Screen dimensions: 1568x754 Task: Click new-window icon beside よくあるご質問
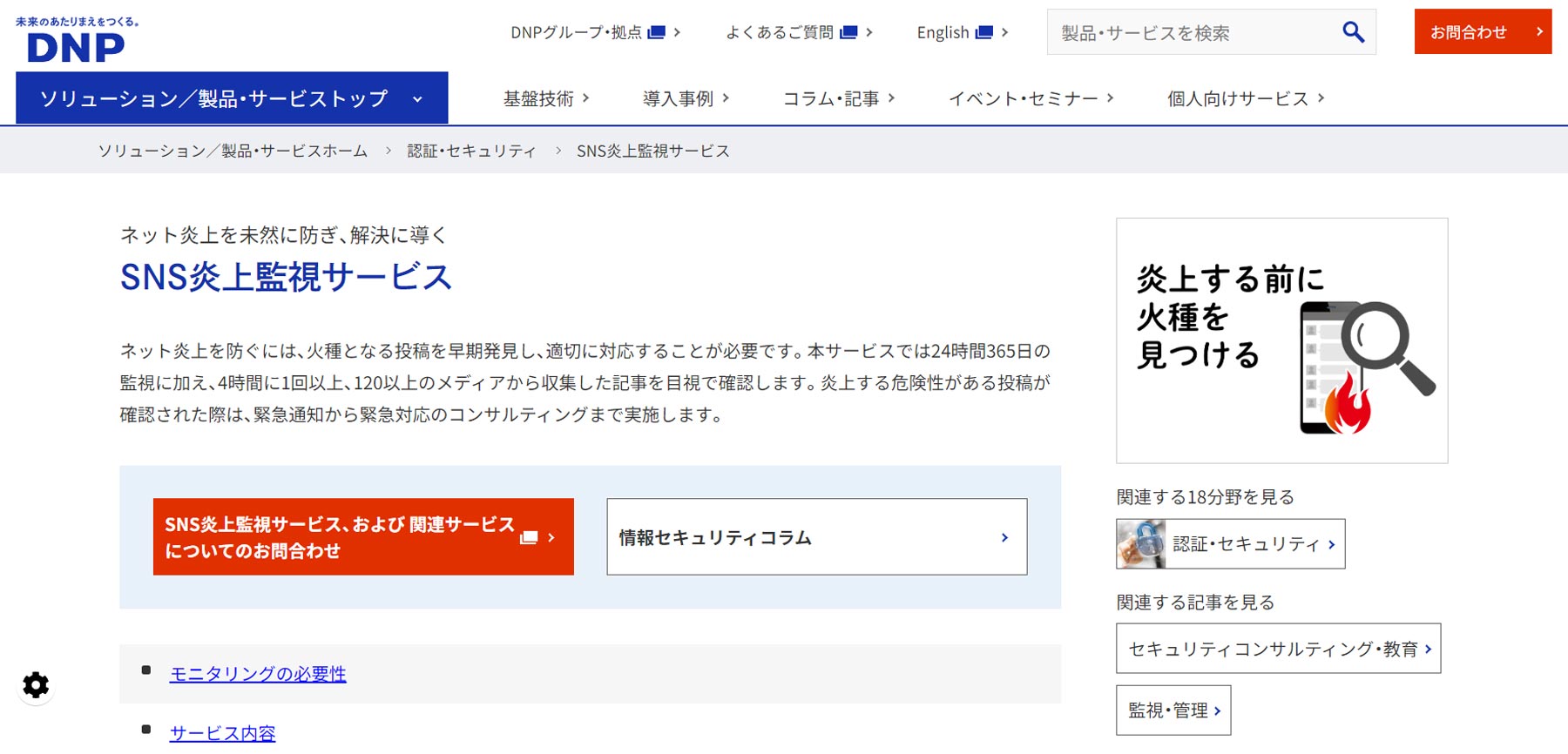click(x=848, y=32)
